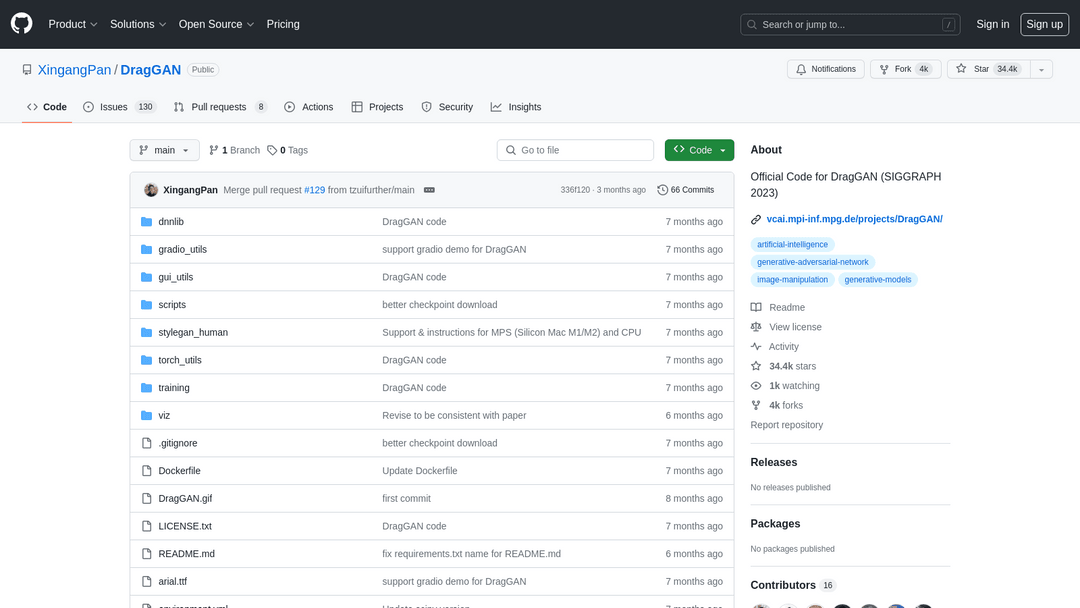Click Report repository link

coord(787,425)
